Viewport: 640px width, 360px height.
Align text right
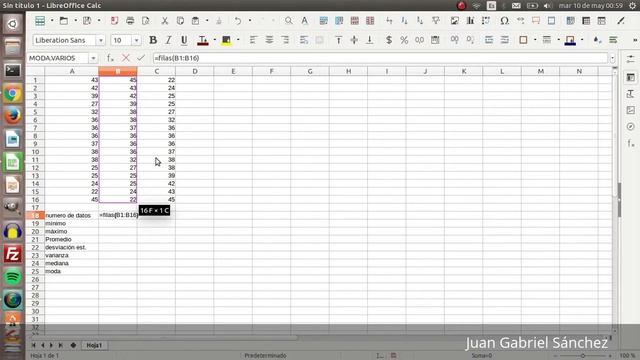coord(285,40)
